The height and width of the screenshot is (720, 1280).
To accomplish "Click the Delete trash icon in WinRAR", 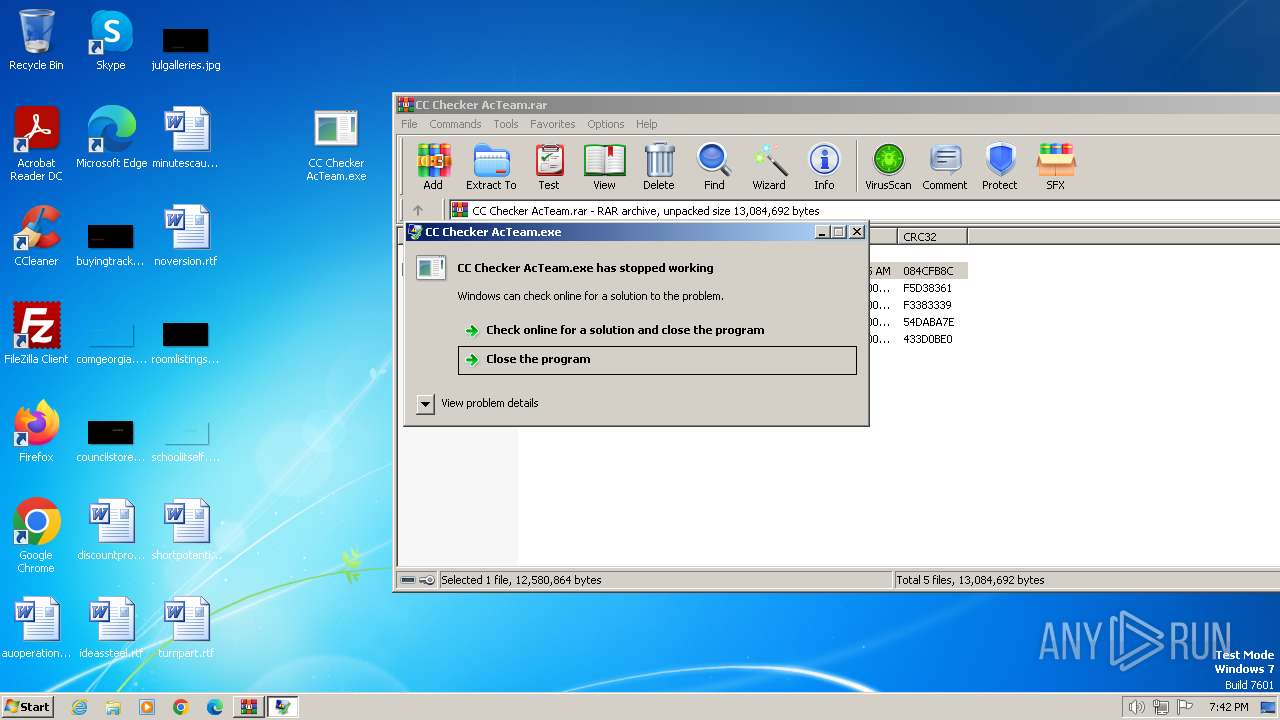I will coord(658,166).
